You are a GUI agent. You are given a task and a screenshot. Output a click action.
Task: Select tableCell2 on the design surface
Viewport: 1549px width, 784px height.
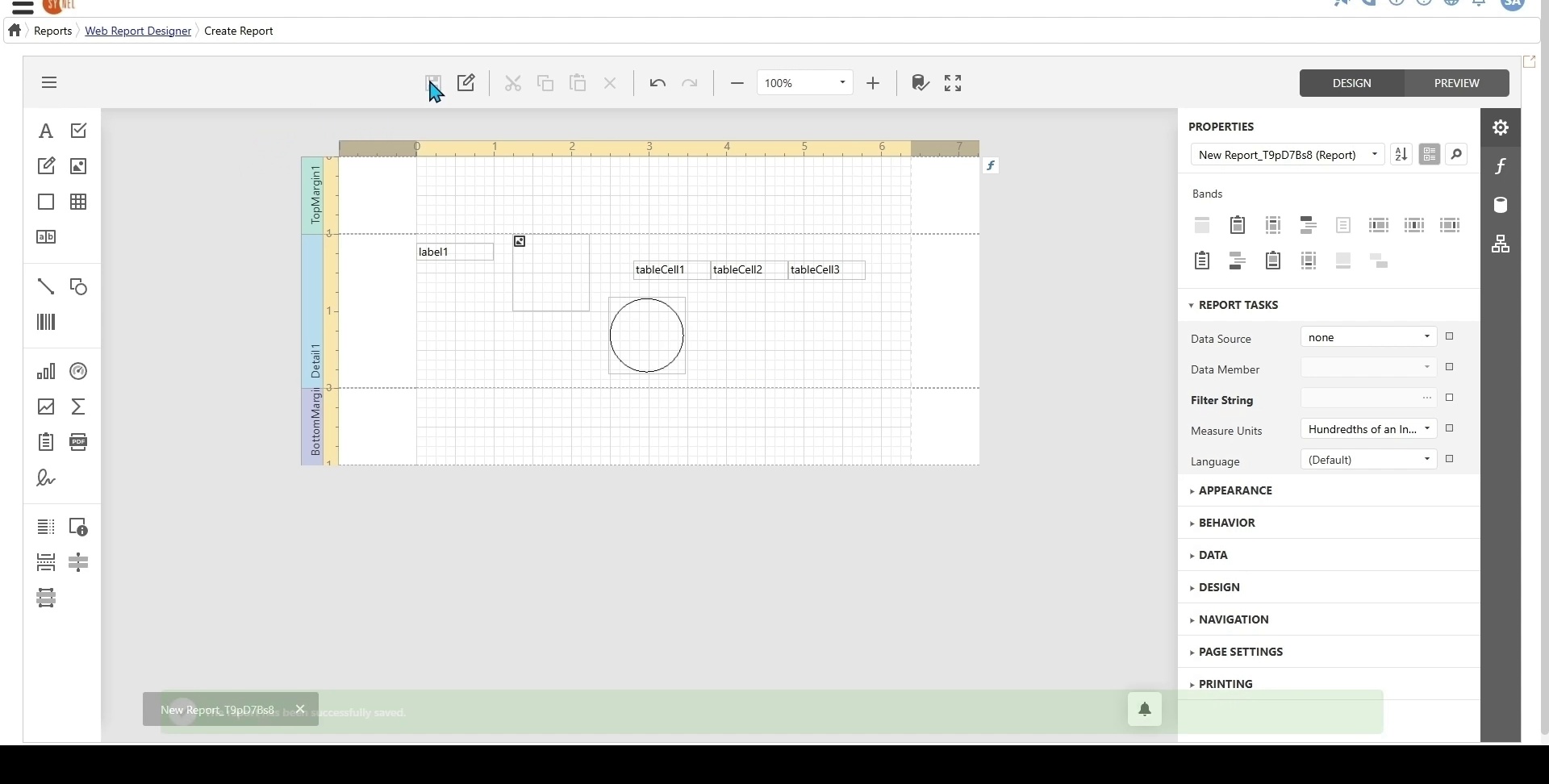[749, 269]
